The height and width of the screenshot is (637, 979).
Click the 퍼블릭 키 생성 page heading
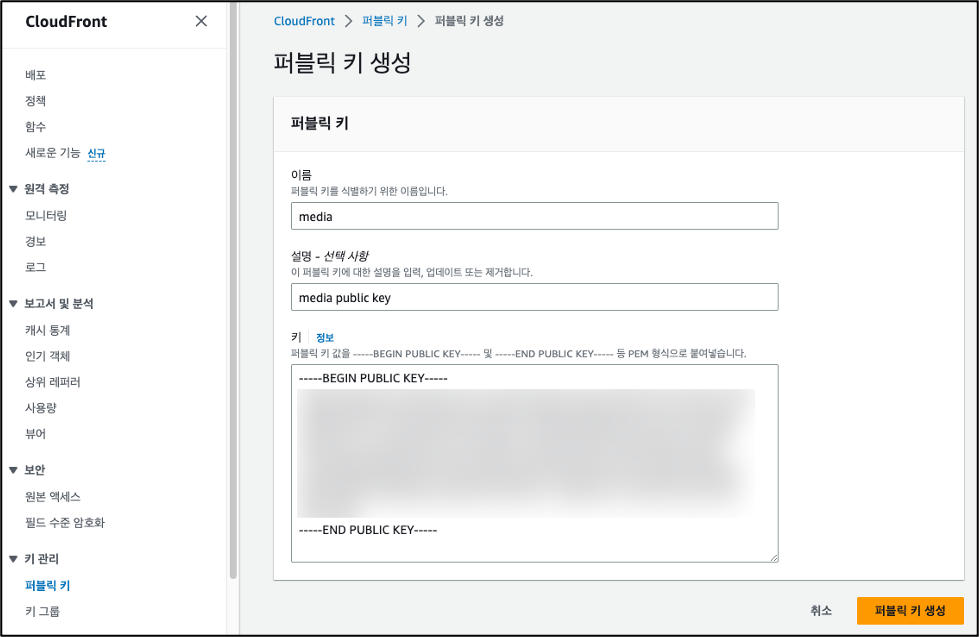342,62
